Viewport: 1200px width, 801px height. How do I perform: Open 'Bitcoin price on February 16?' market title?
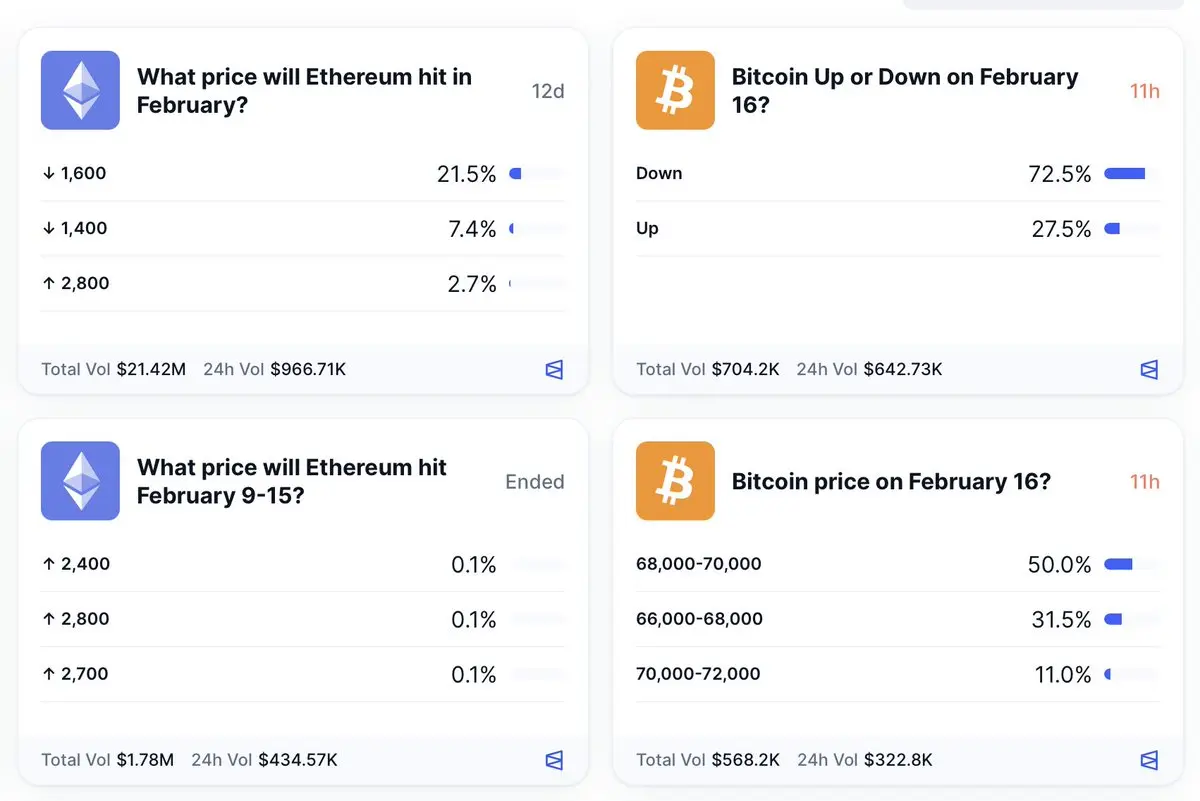click(x=891, y=481)
